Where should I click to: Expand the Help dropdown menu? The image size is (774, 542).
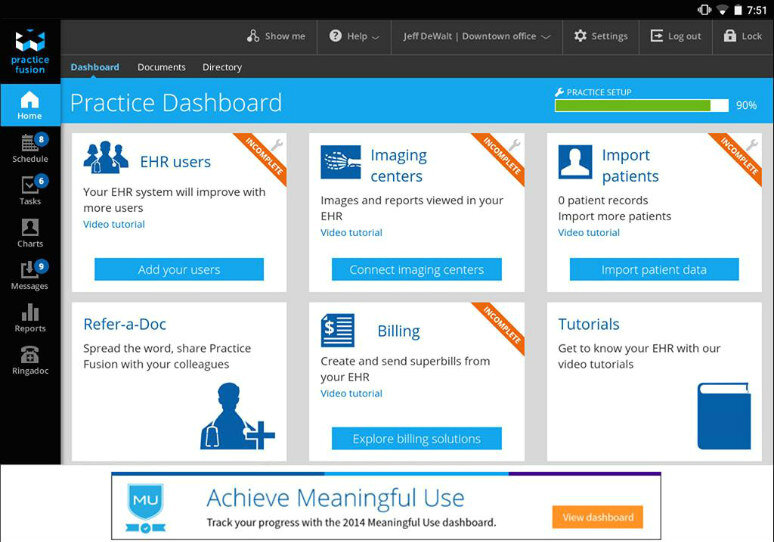coord(354,36)
